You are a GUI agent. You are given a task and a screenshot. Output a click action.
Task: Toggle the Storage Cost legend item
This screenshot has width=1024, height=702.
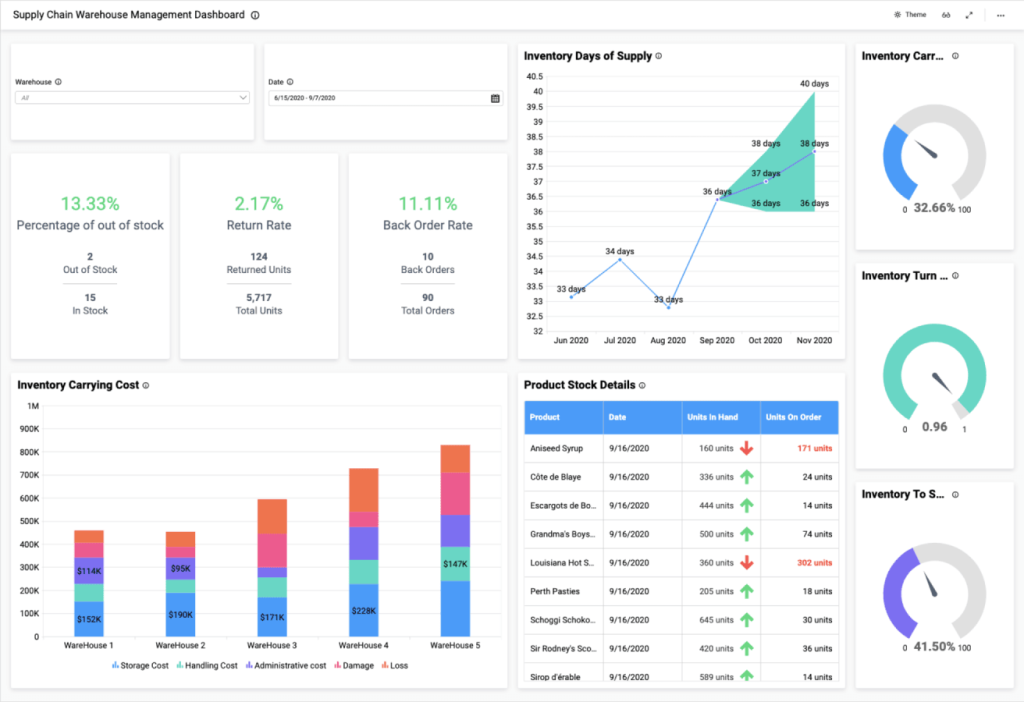pyautogui.click(x=140, y=665)
